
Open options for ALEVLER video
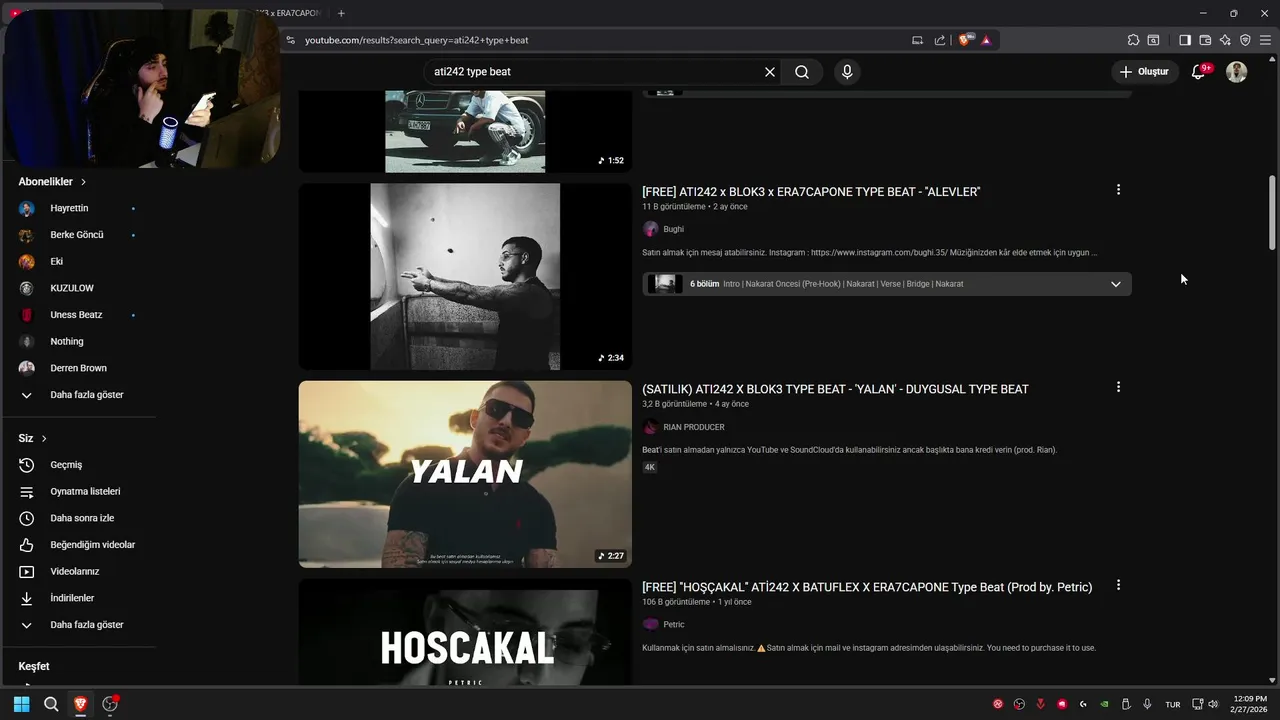click(x=1118, y=190)
